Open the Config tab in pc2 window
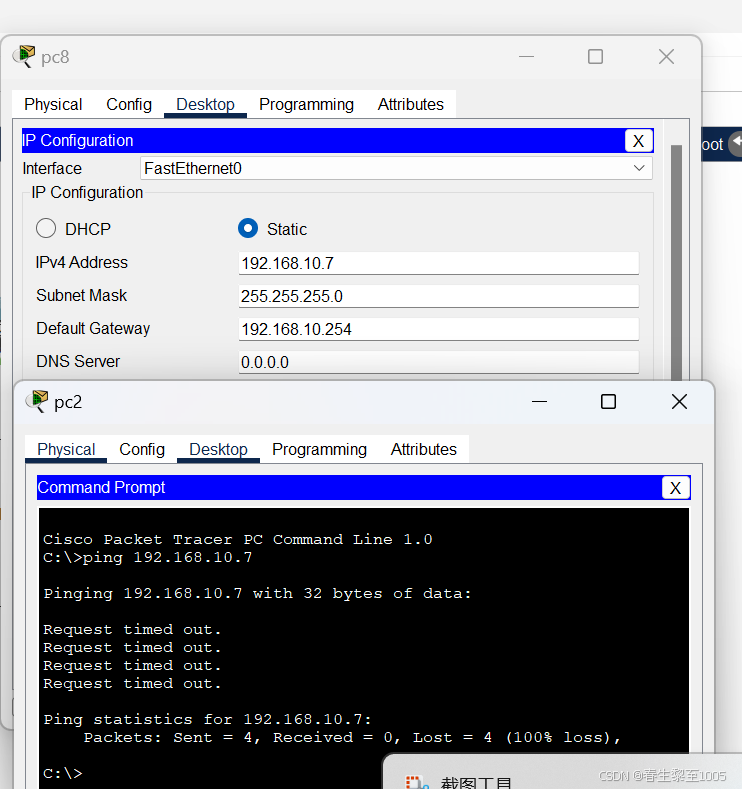 click(x=142, y=449)
